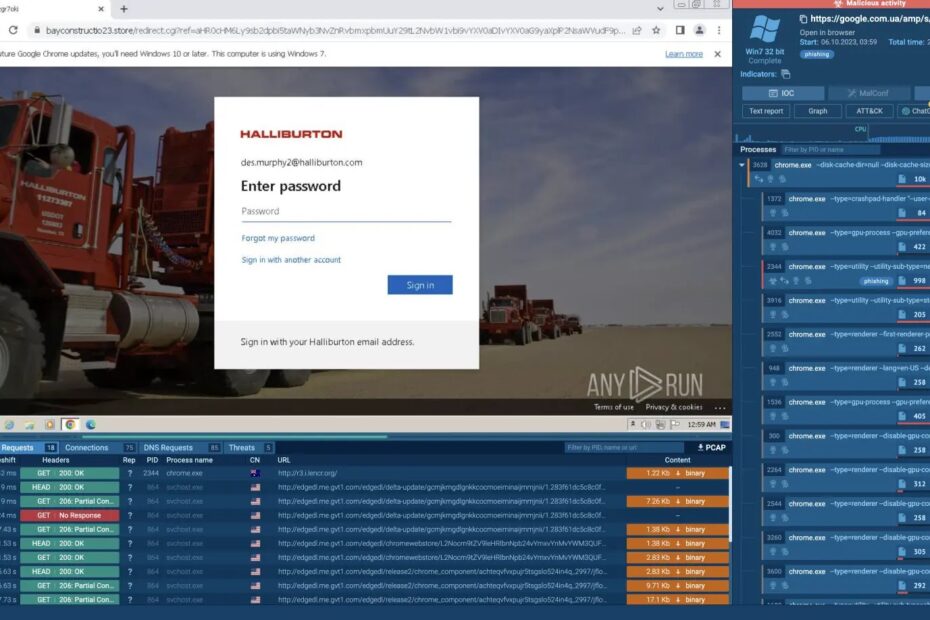Focus the network filter by PID, name or url
Screen dimensions: 930x620
[x=624, y=447]
